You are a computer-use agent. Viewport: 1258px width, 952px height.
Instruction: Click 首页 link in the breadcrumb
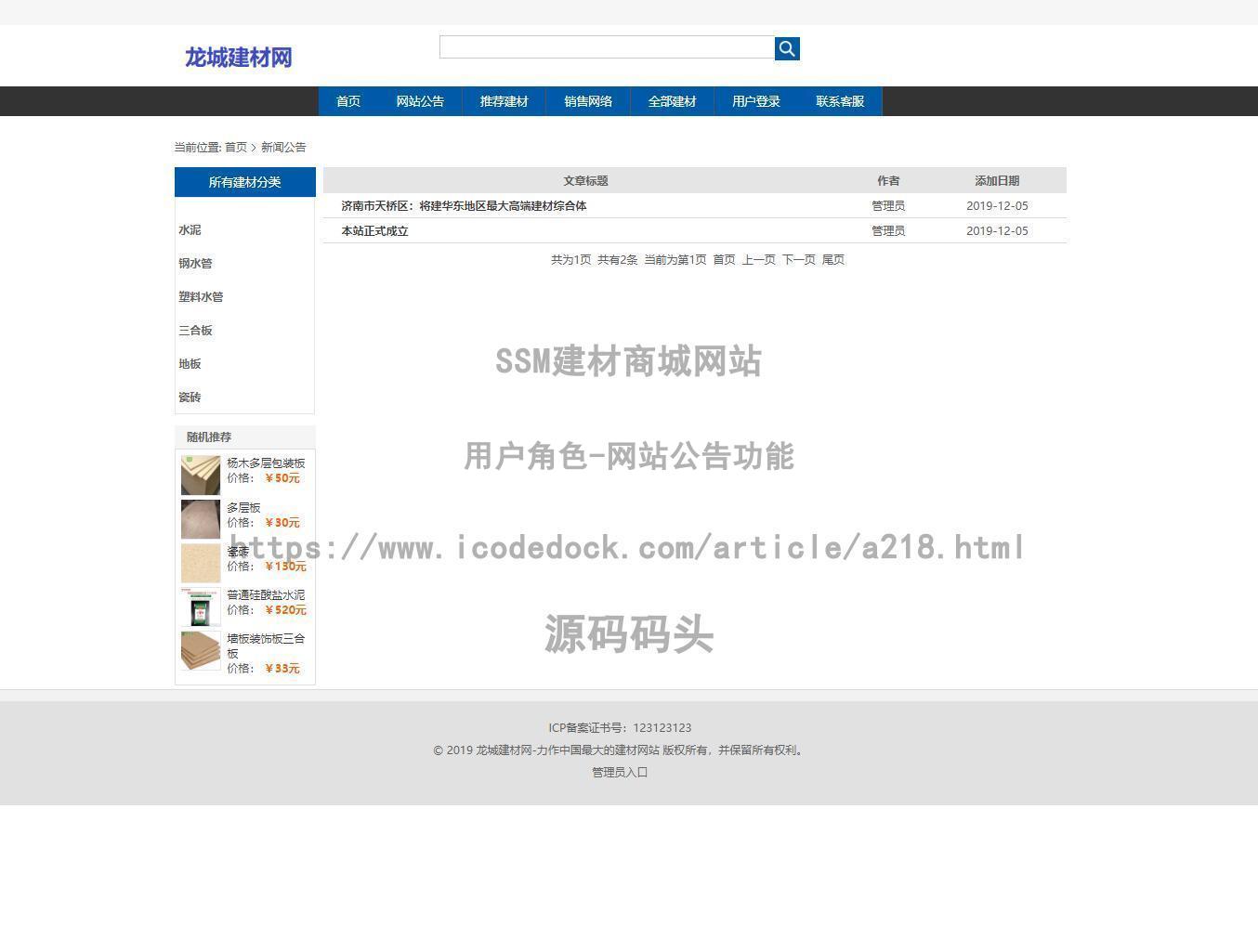pyautogui.click(x=235, y=147)
